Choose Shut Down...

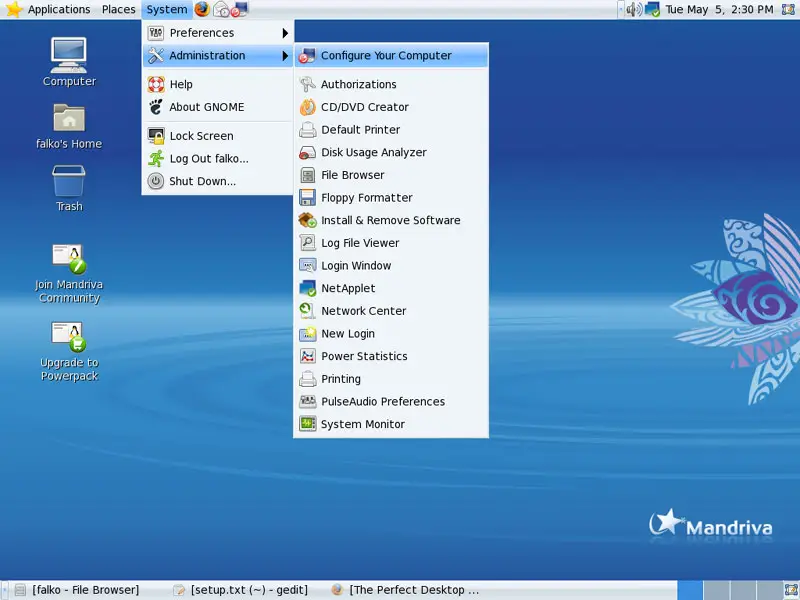(x=218, y=181)
